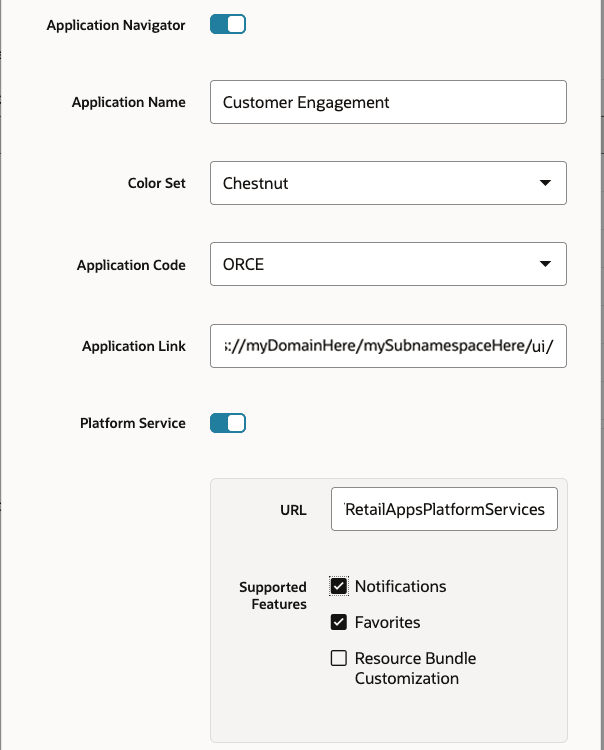This screenshot has height=750, width=604.
Task: Click the Favorites label text
Action: click(x=387, y=622)
